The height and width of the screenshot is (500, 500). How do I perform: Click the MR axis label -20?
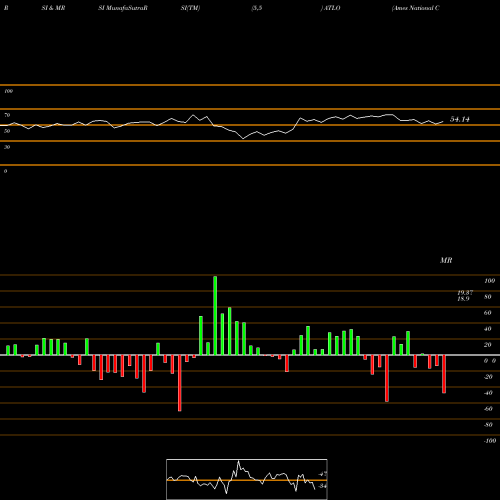[488, 377]
